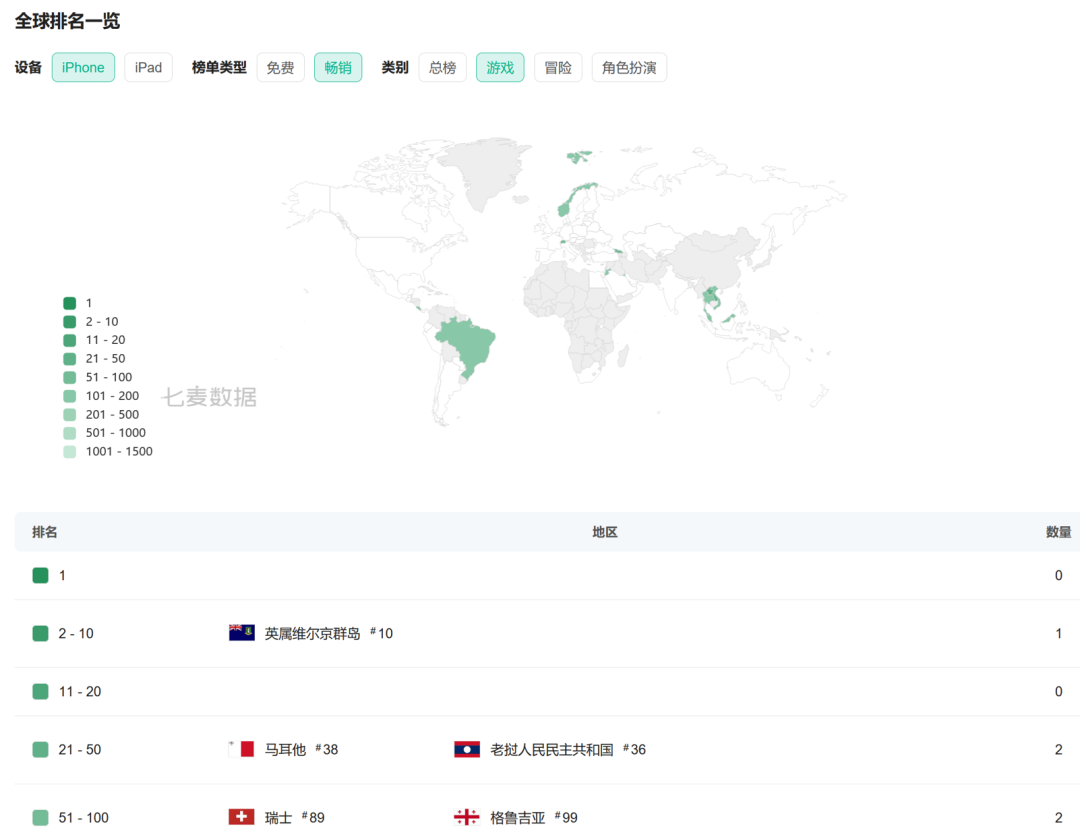Click the 501 - 1000 legend swatch
1080x837 pixels.
[70, 433]
